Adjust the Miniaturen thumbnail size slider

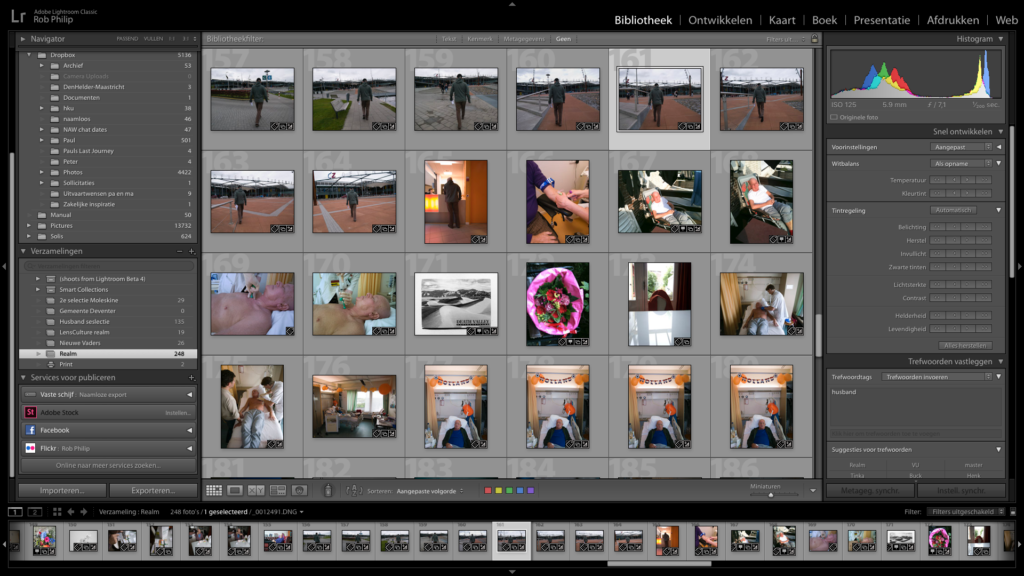point(771,495)
